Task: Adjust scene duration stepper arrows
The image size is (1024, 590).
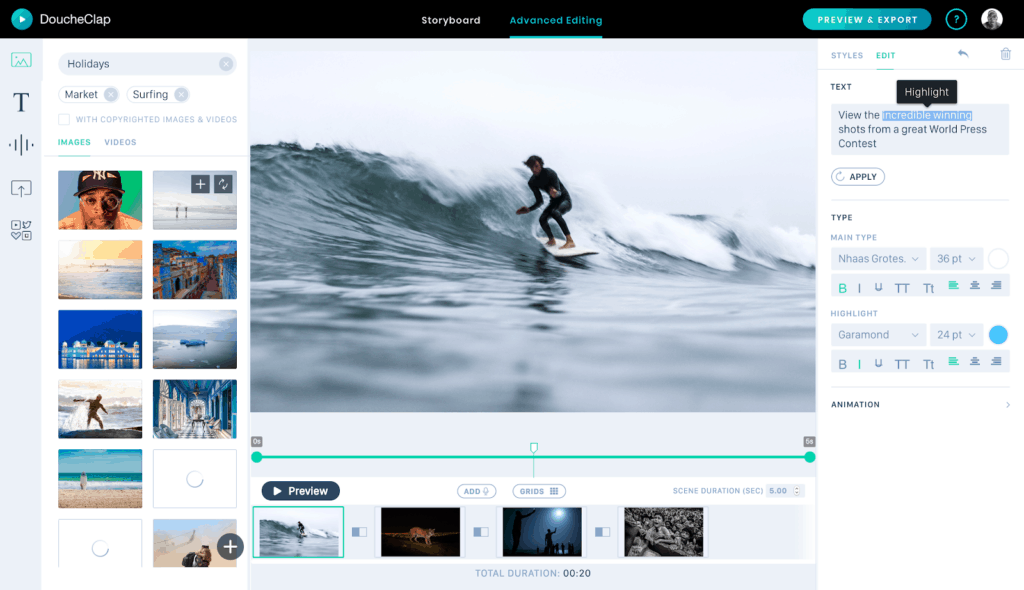Action: pyautogui.click(x=797, y=491)
